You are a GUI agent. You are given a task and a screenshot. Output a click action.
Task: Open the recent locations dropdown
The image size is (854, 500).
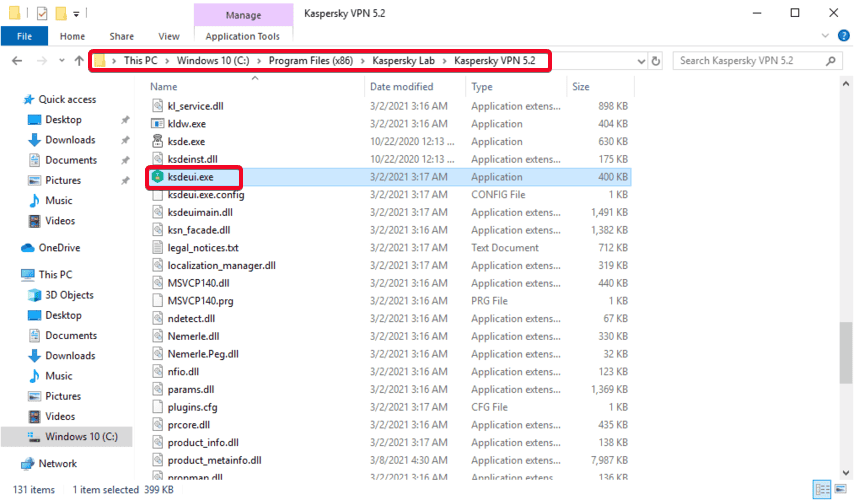(x=62, y=60)
